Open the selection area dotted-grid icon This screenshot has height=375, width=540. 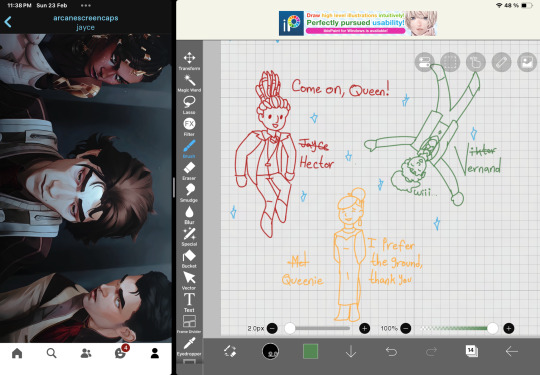coord(450,62)
